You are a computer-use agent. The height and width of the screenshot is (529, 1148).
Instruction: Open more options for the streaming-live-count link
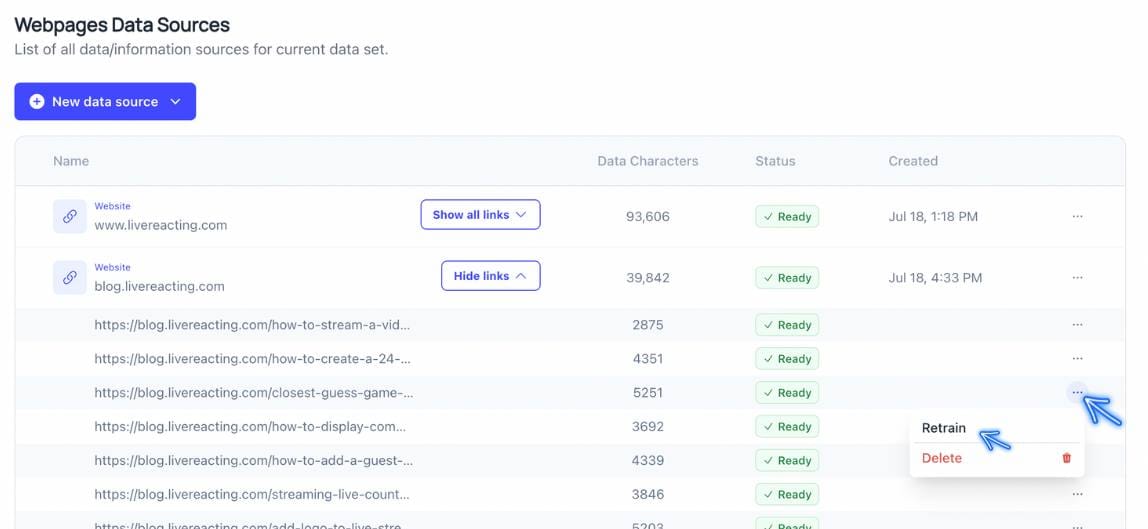(x=1077, y=495)
